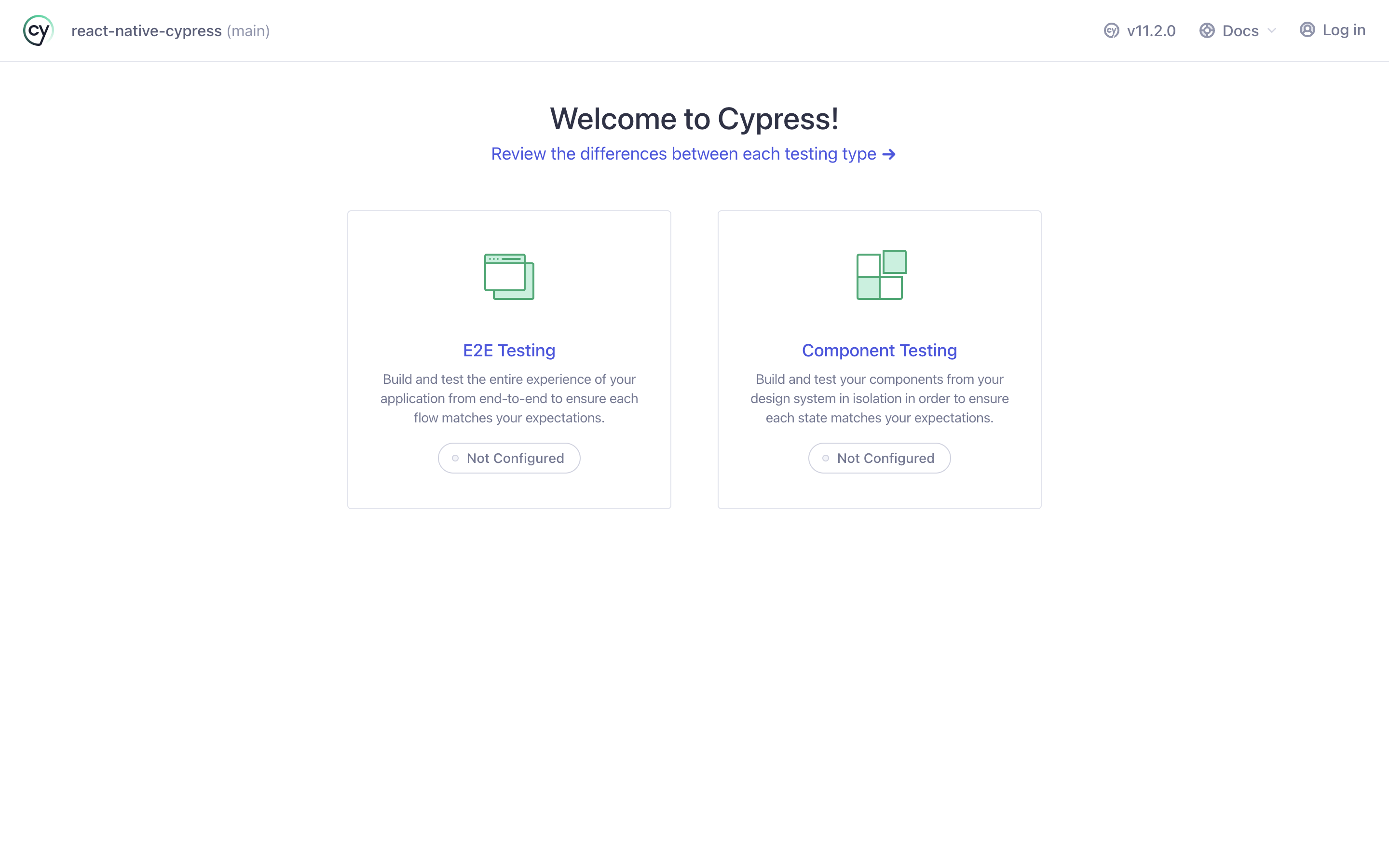Click the Component Testing Not Configured badge
Screen dimensions: 1389x868
(879, 458)
